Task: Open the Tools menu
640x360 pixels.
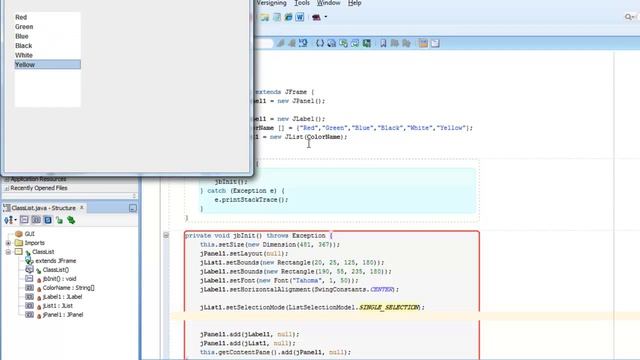Action: [x=302, y=3]
